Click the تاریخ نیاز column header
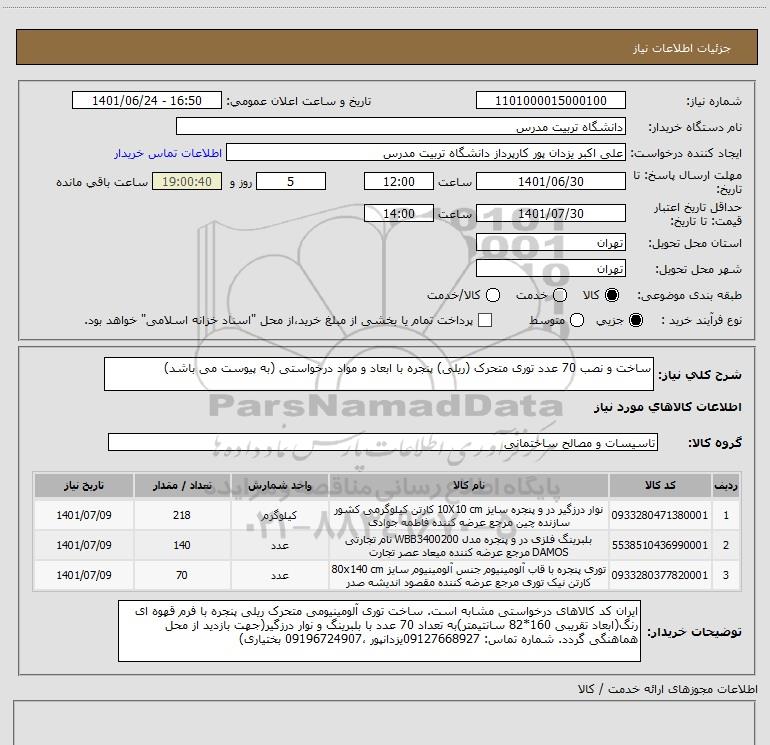This screenshot has width=770, height=745. [x=83, y=486]
